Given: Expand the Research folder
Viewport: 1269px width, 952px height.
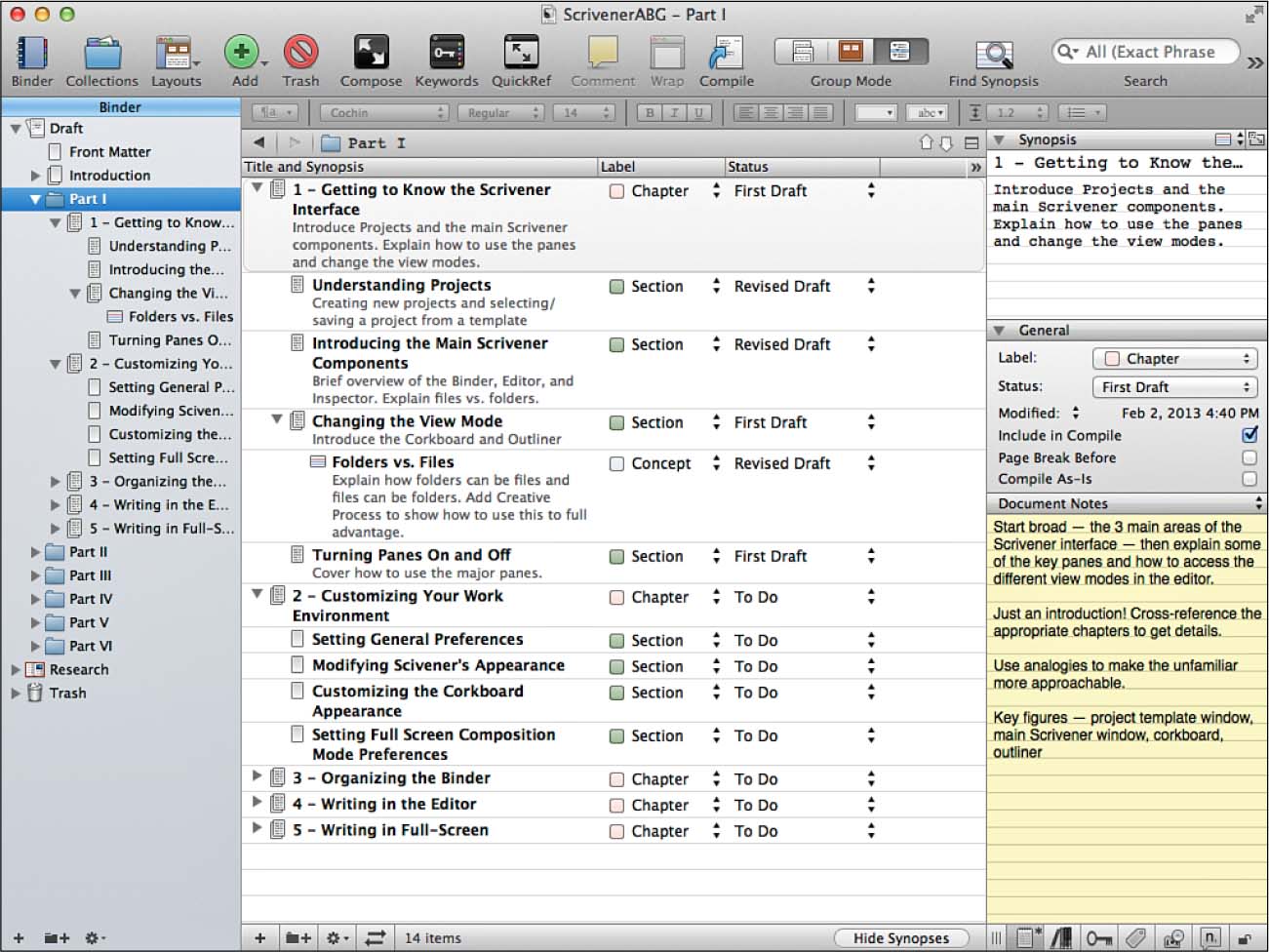Looking at the screenshot, I should pyautogui.click(x=16, y=670).
